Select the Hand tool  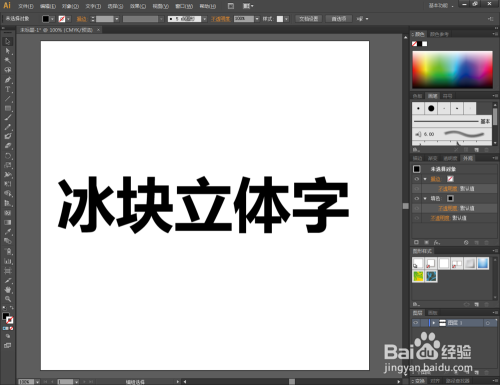[x=8, y=289]
